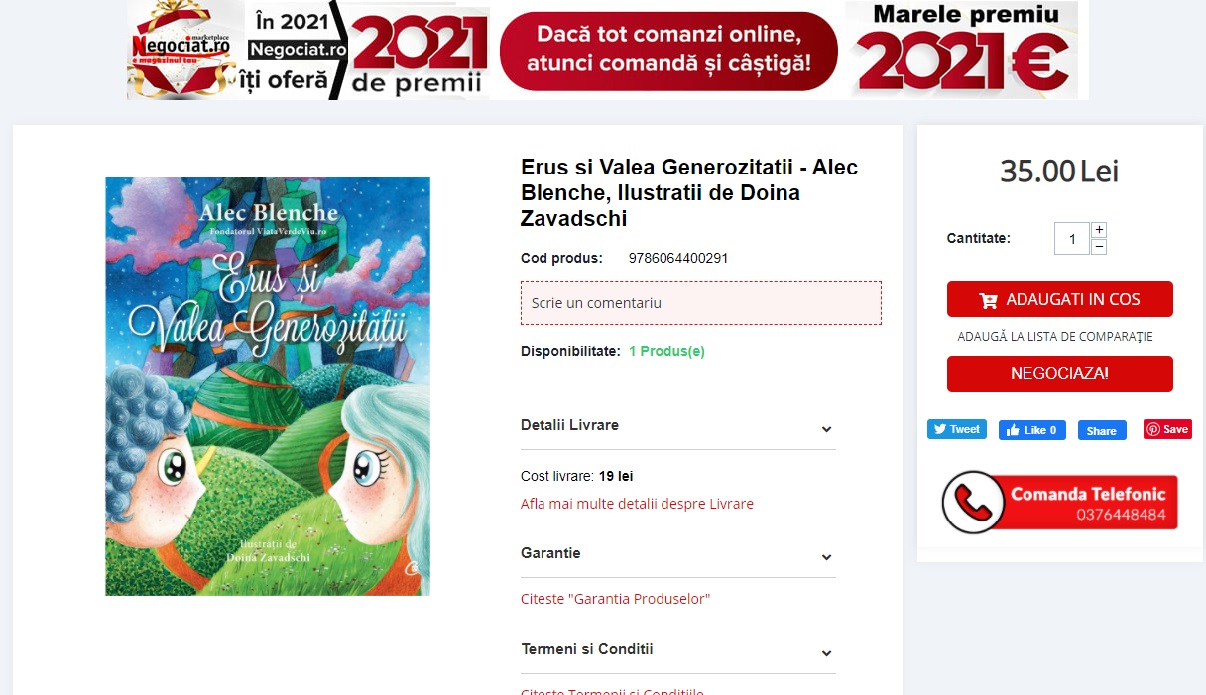The height and width of the screenshot is (695, 1206).
Task: Increase quantity with the plus stepper
Action: pos(1099,230)
